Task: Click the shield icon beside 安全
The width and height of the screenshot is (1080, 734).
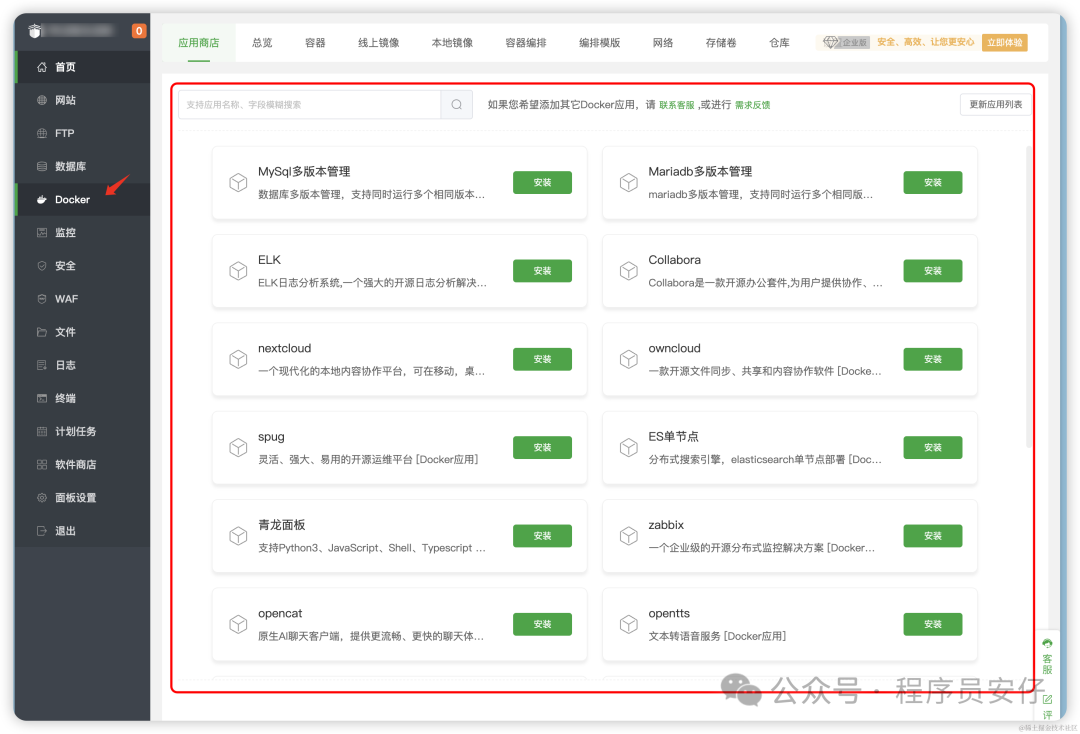Action: coord(42,266)
